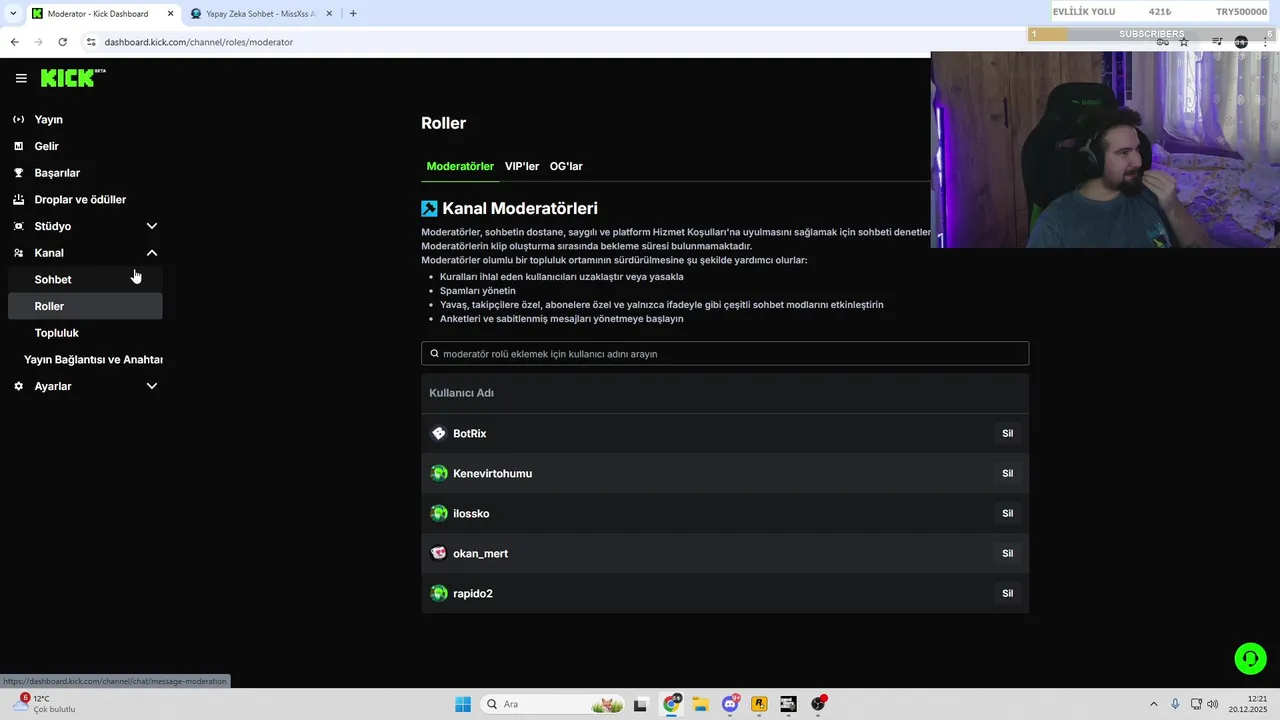Expand the Ayarlar section chevron
Screen dimensions: 1280x720
tap(152, 386)
